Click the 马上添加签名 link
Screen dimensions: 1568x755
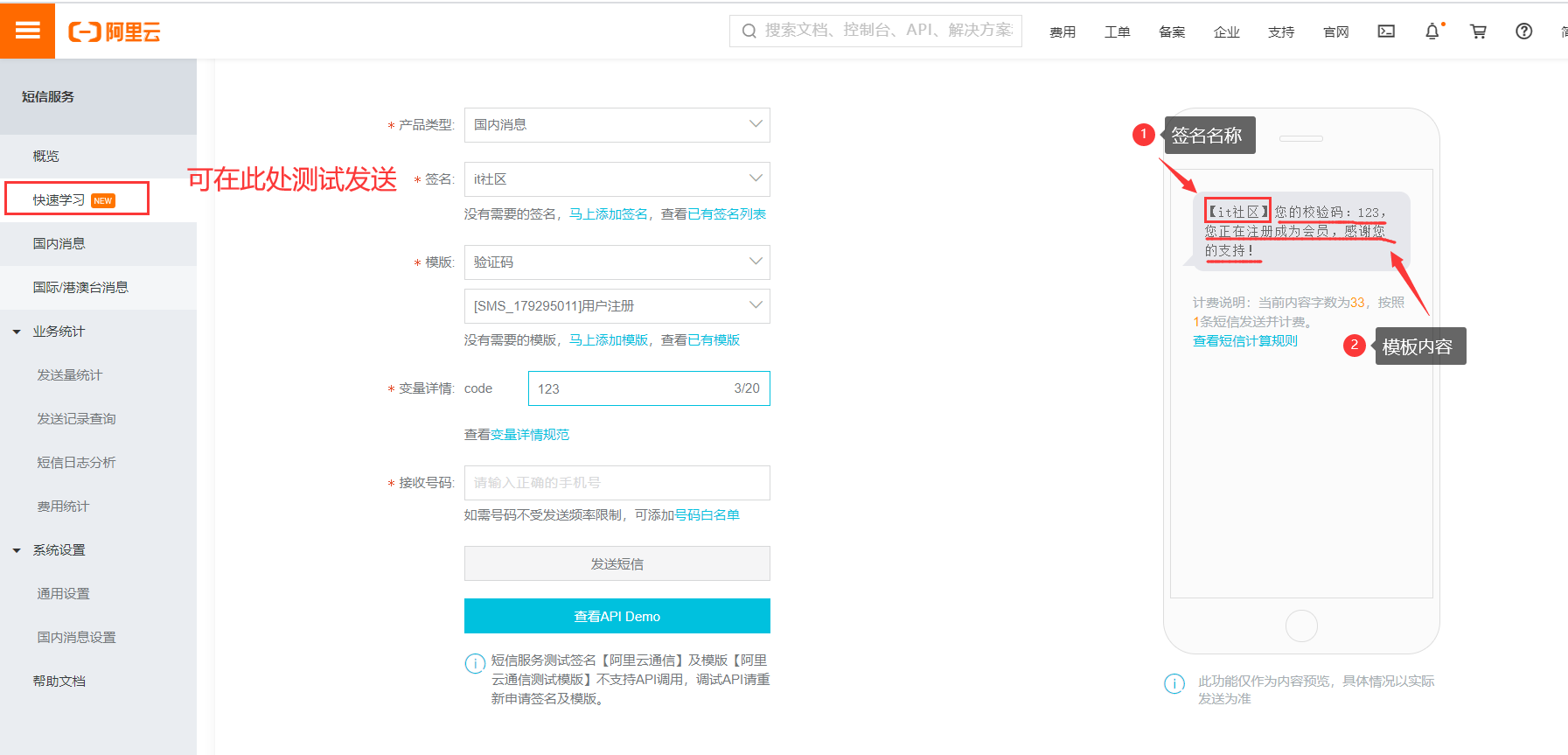tap(609, 214)
